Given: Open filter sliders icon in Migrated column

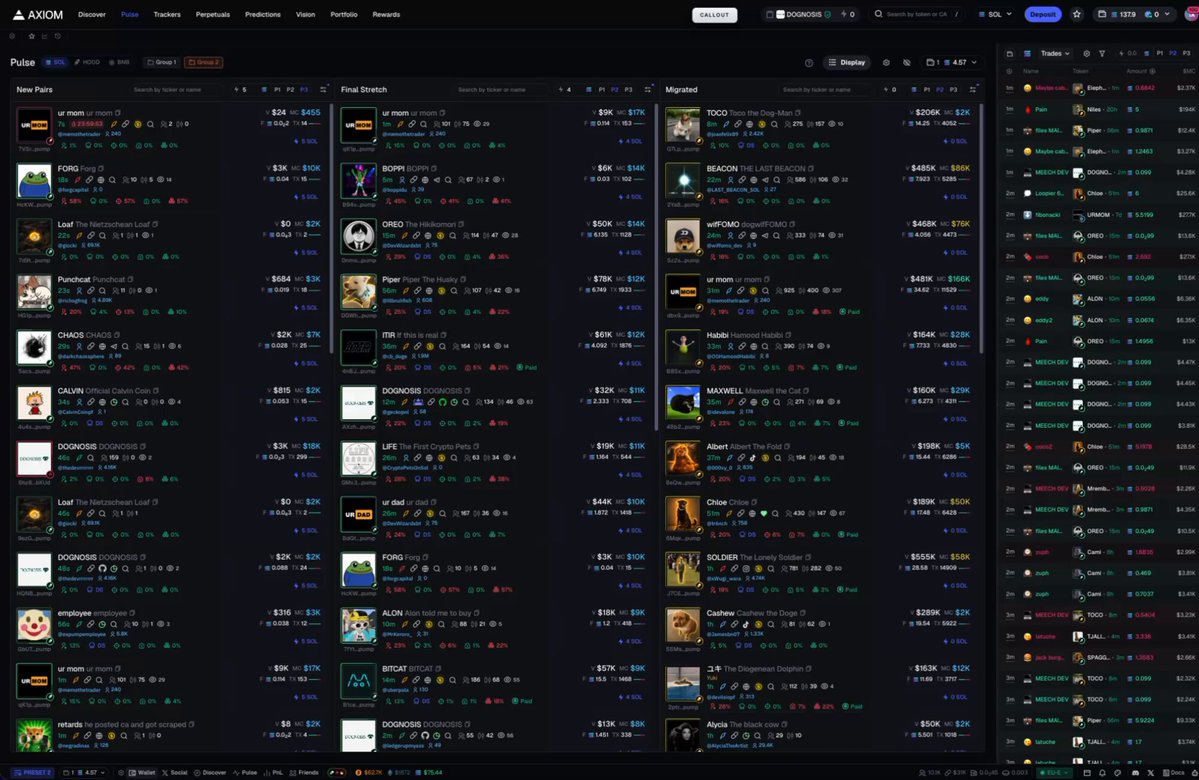Looking at the screenshot, I should (x=973, y=89).
